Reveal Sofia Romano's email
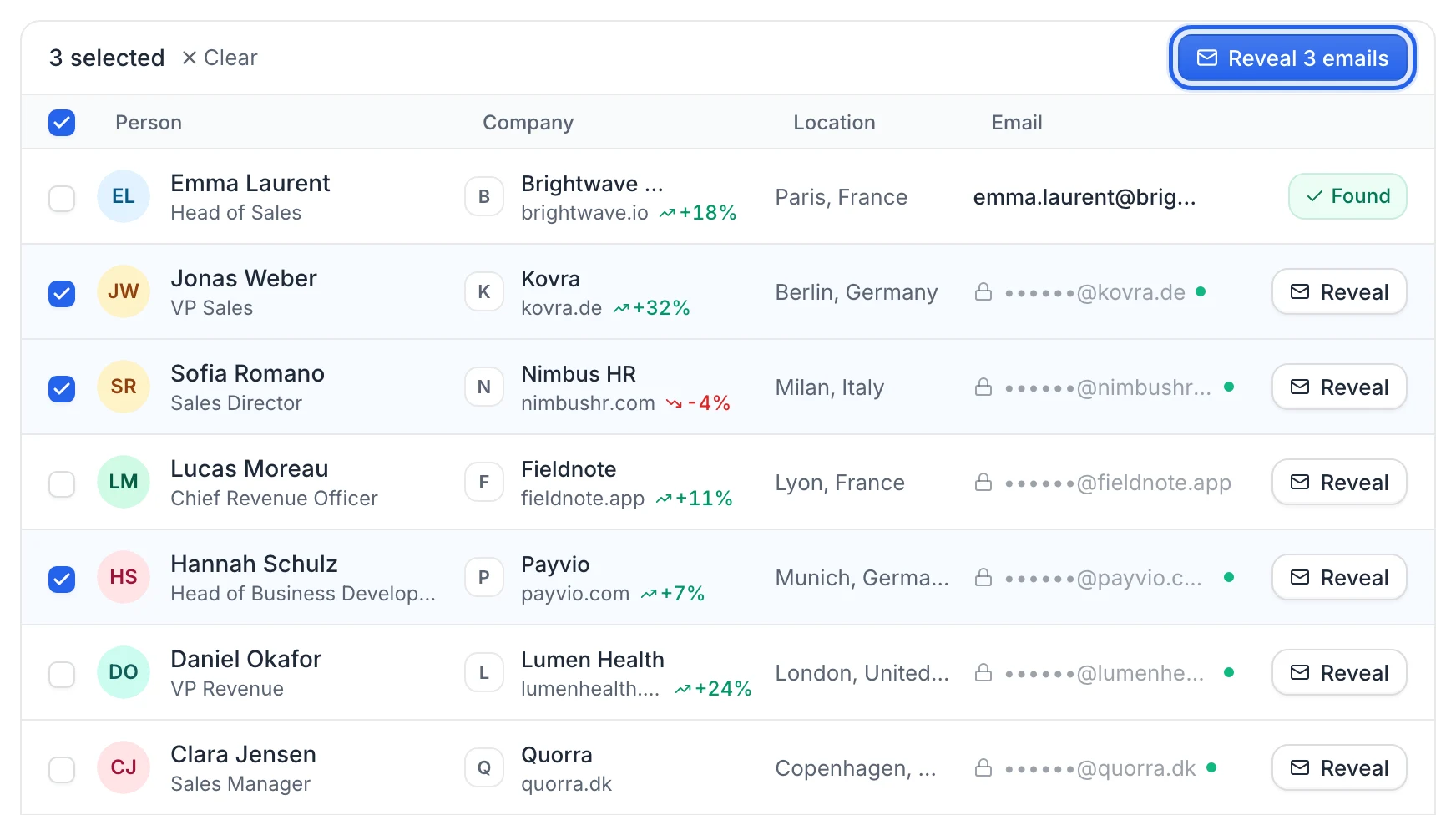The height and width of the screenshot is (815, 1456). point(1339,387)
